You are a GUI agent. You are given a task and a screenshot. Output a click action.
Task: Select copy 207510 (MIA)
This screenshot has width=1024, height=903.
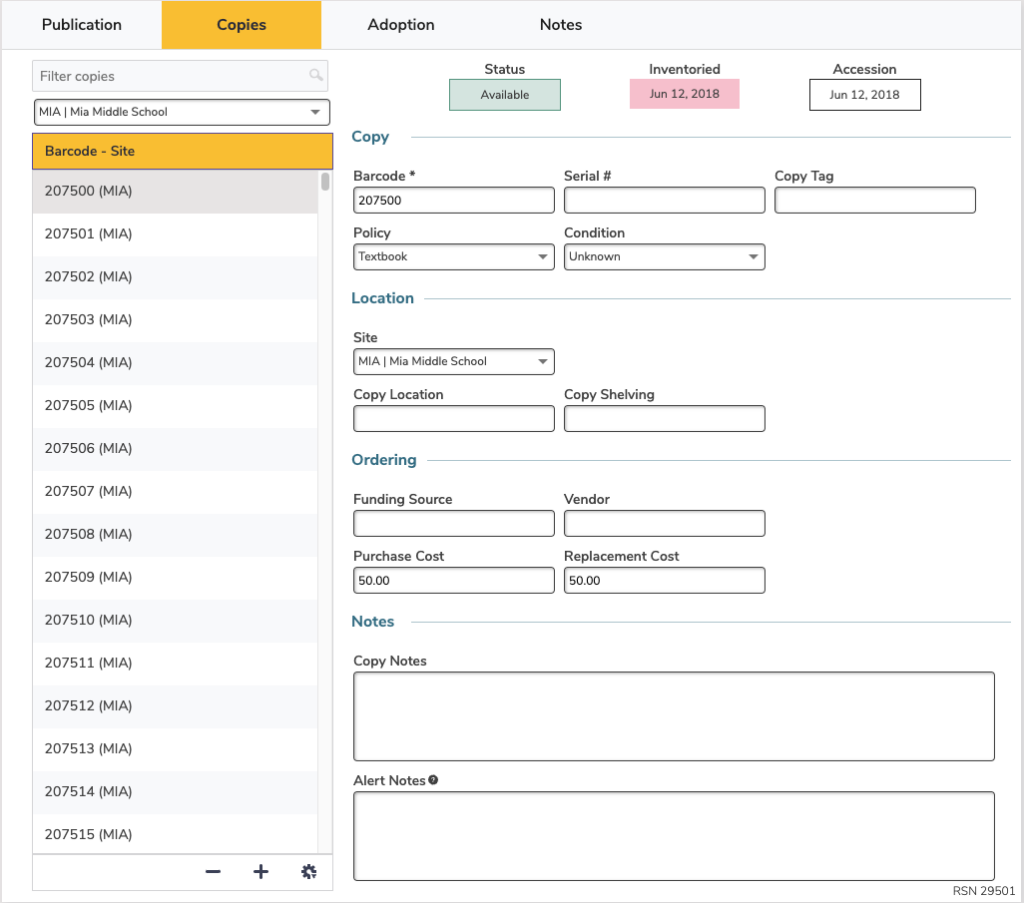pos(175,620)
